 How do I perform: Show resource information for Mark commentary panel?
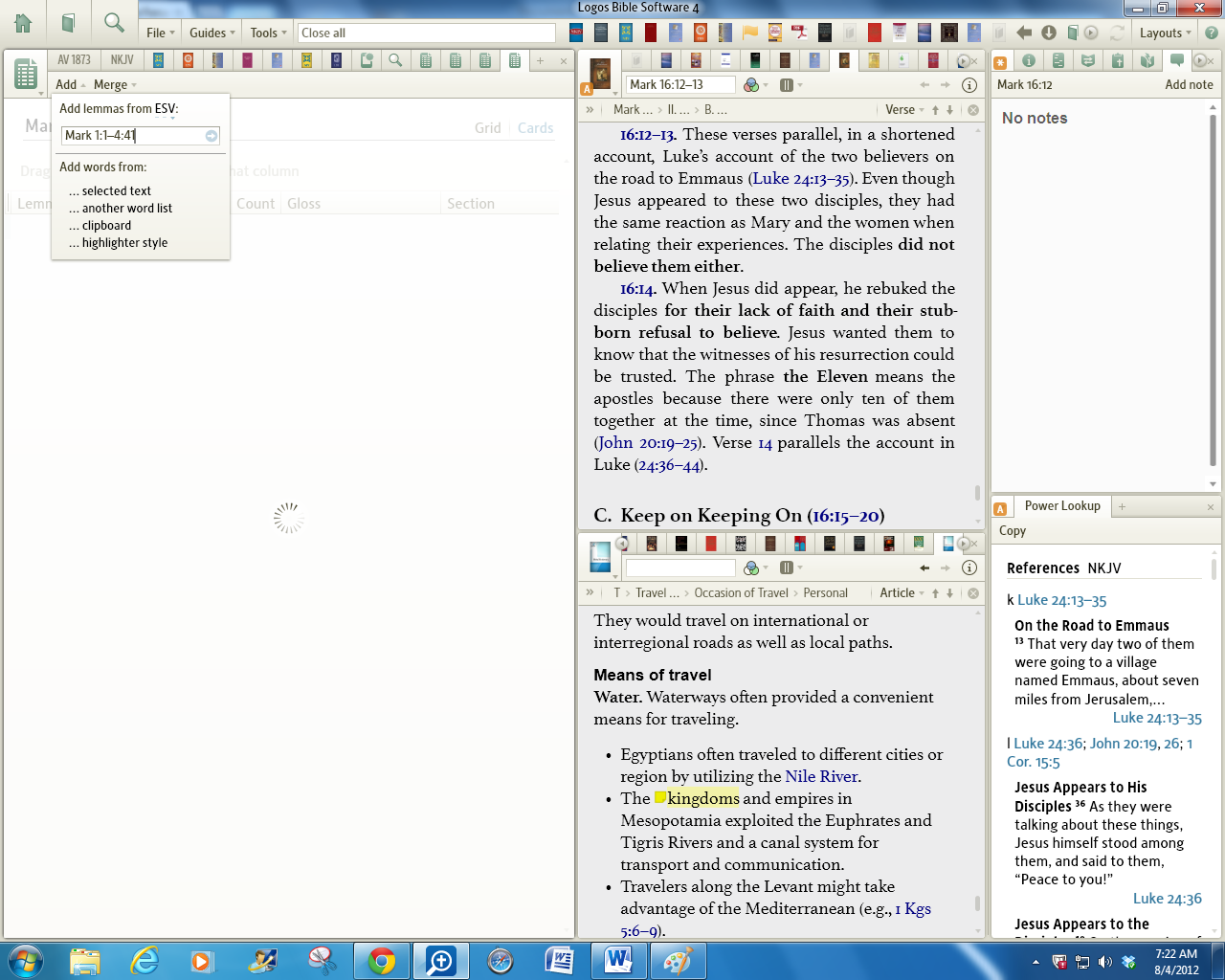(x=969, y=84)
